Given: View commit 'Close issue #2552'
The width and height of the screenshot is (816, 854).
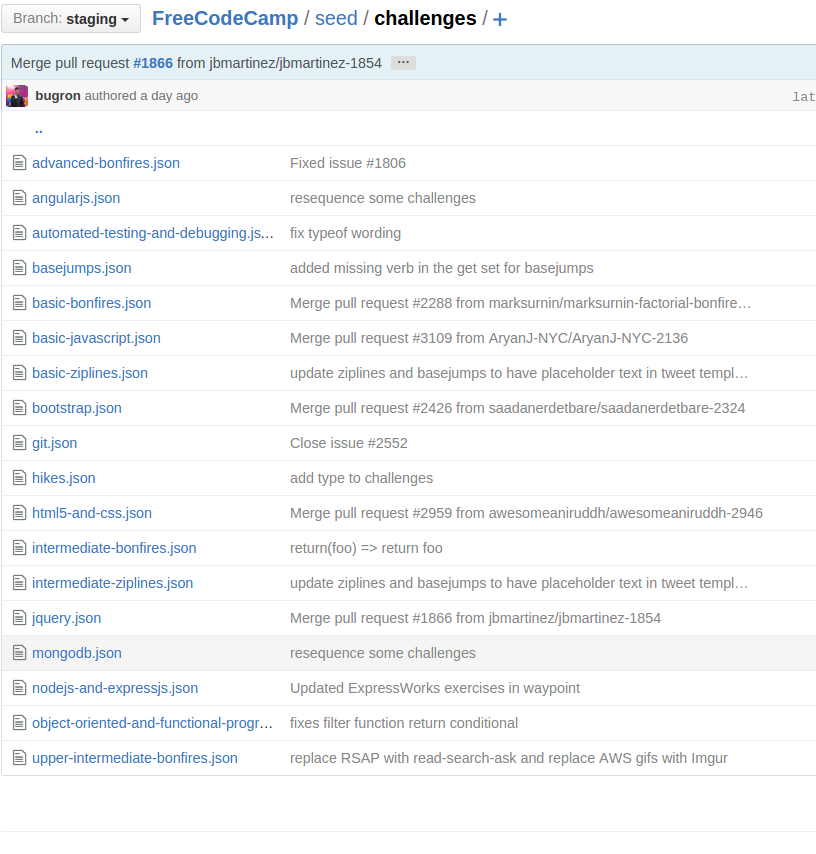Looking at the screenshot, I should click(x=349, y=443).
